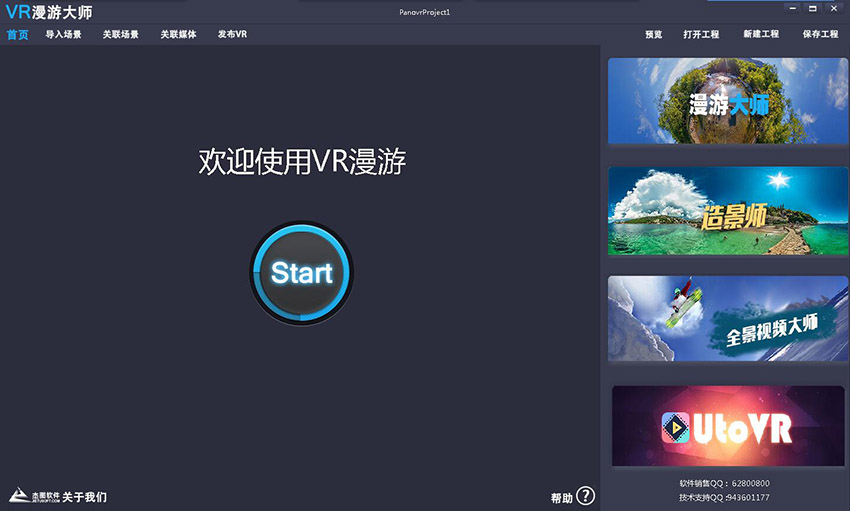Open the 导入场景 tab
Screen dimensions: 850x511
click(63, 34)
